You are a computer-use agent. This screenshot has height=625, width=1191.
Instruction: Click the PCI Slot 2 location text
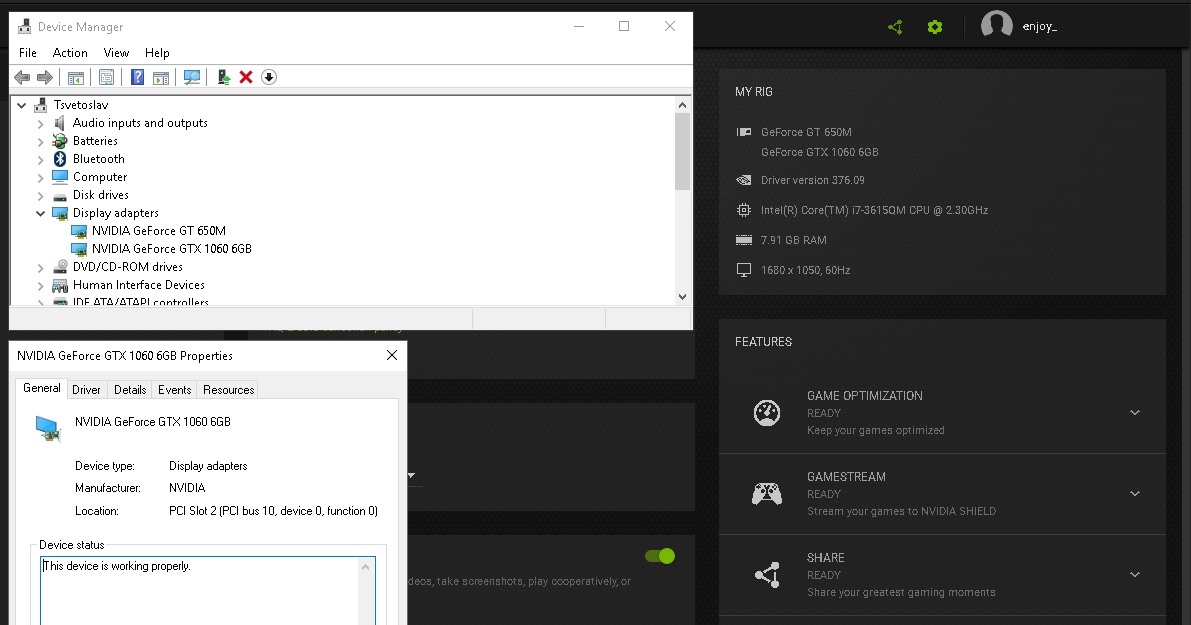pos(273,511)
